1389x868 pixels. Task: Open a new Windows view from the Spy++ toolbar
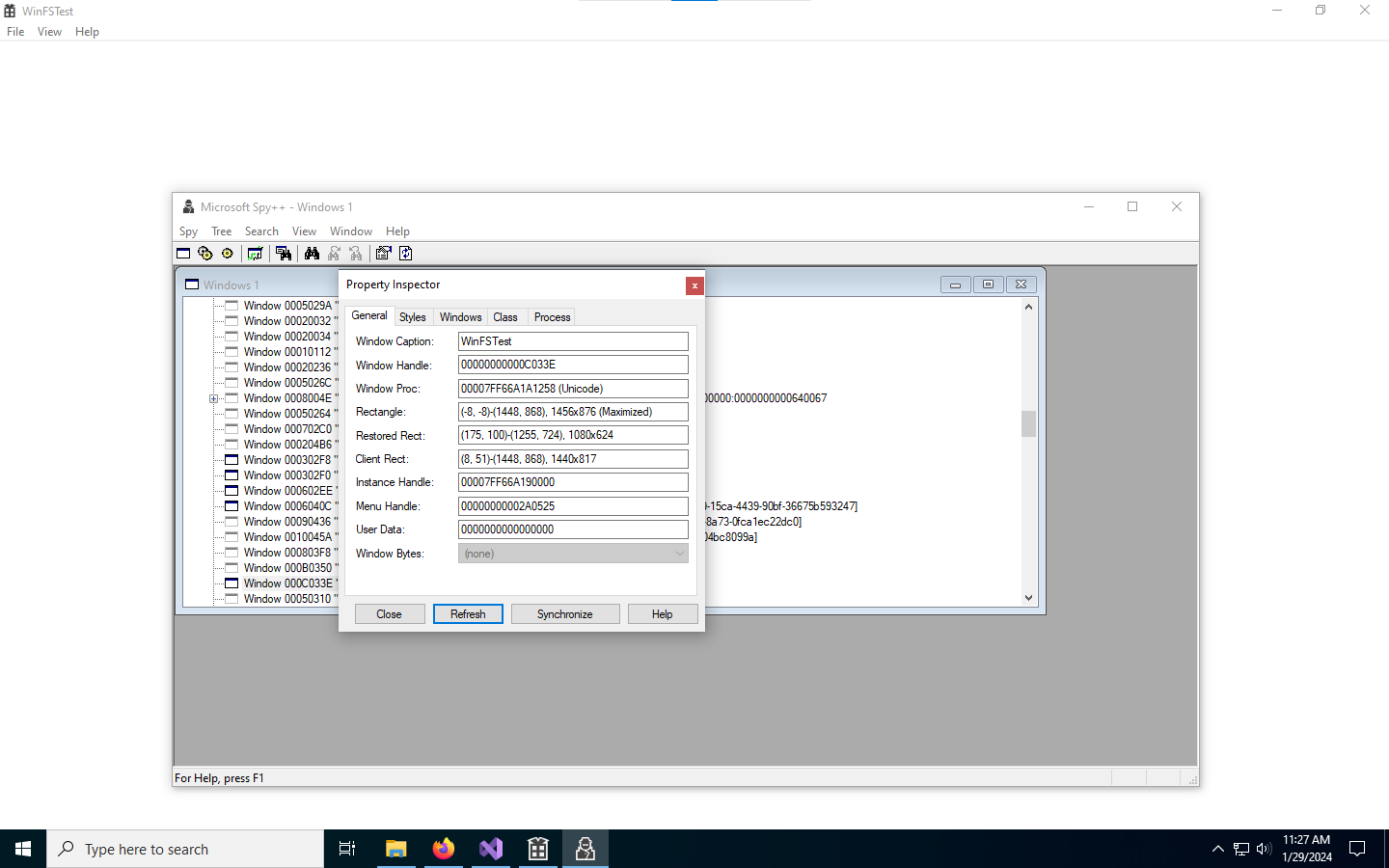click(x=183, y=254)
